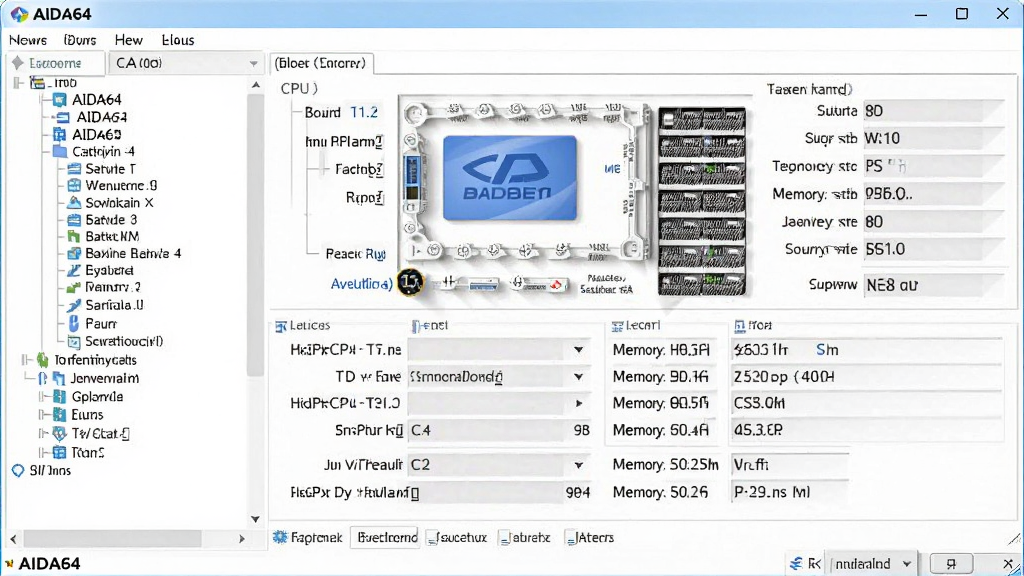The height and width of the screenshot is (576, 1024).
Task: Click the round Aveutlioa) gauge icon
Action: [411, 282]
